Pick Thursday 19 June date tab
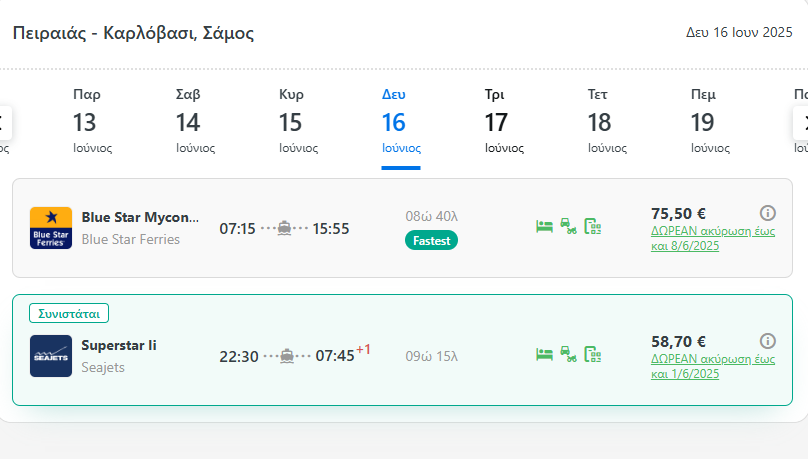Screen dimensions: 808x459 703,124
